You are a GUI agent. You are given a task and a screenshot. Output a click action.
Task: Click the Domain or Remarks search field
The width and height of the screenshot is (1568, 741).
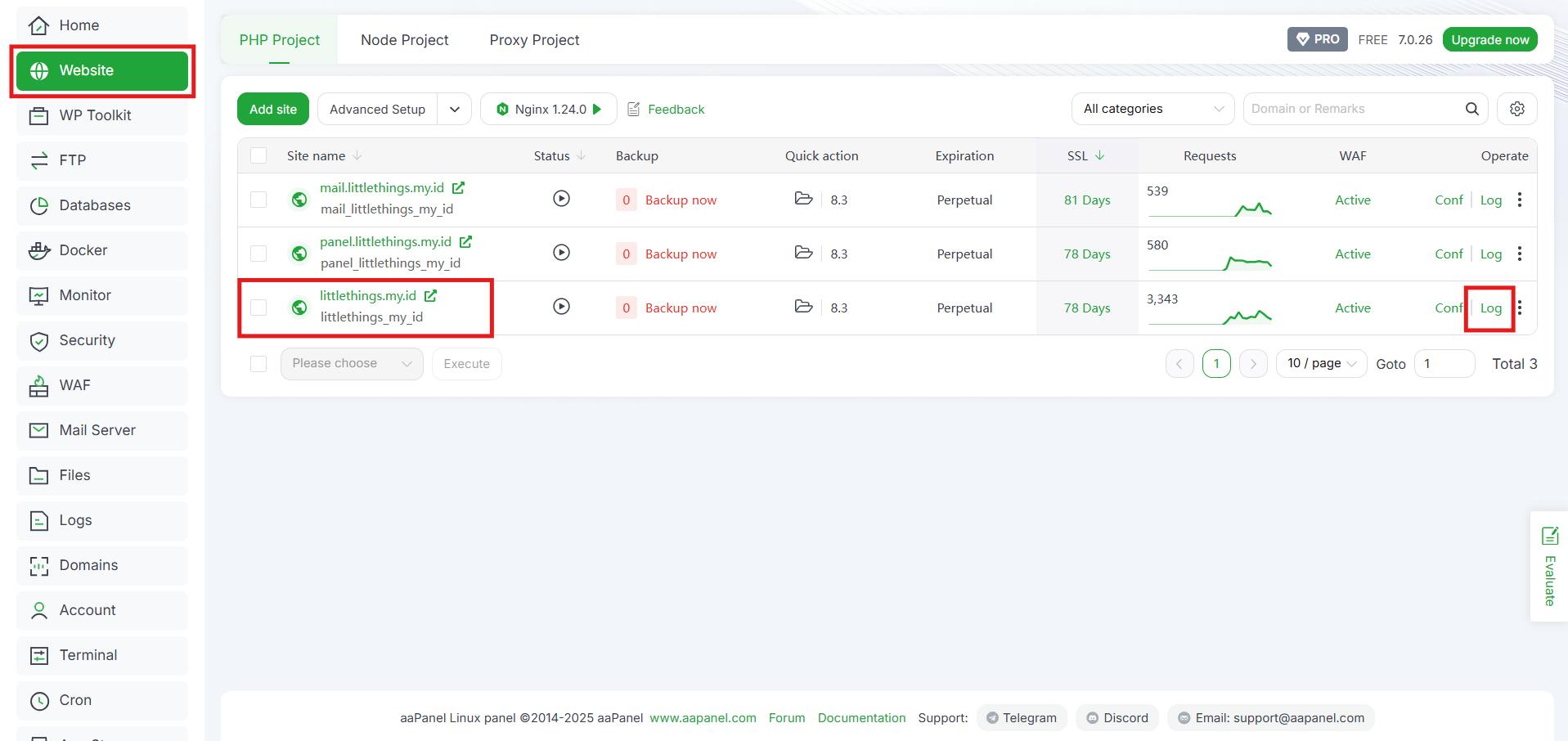pos(1354,109)
